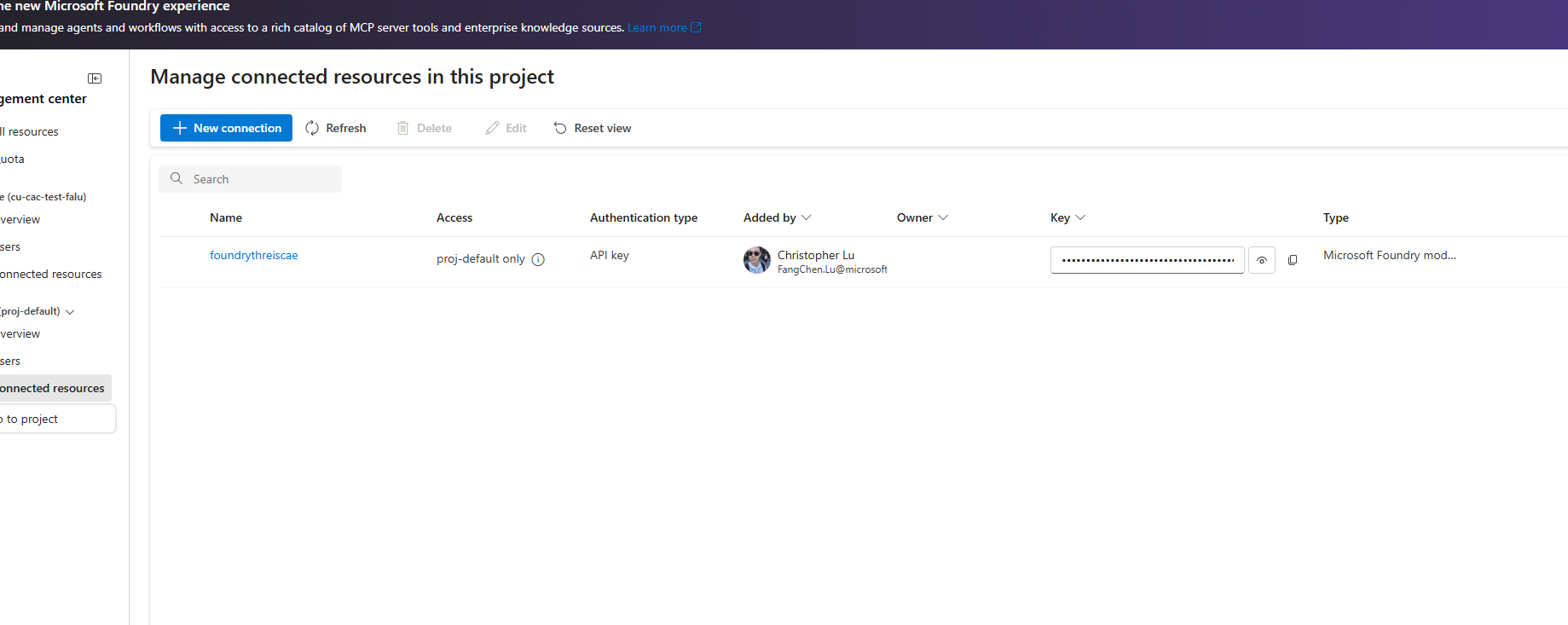The width and height of the screenshot is (1568, 625).
Task: Open hub Users item under cu-cac-test-falu
Action: [10, 246]
